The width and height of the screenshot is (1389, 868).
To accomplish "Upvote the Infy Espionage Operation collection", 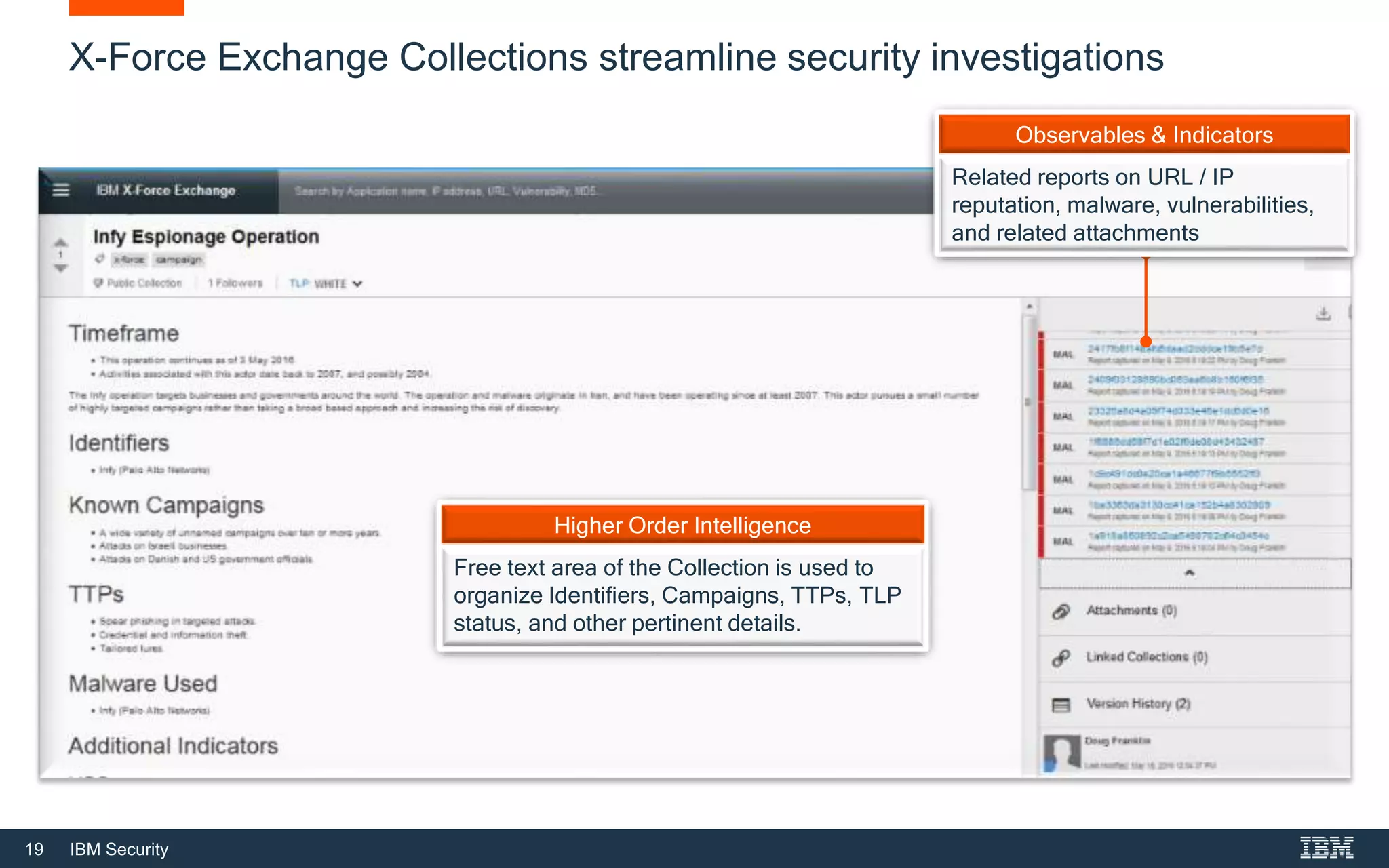I will coord(60,243).
